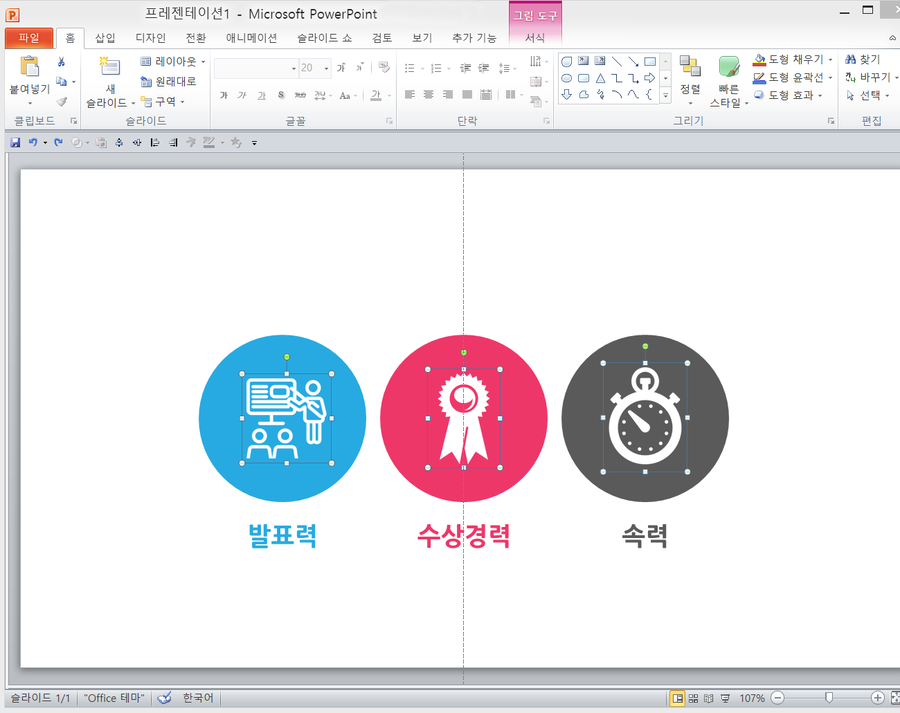
Task: Click the Save icon in quick access toolbar
Action: tap(15, 143)
